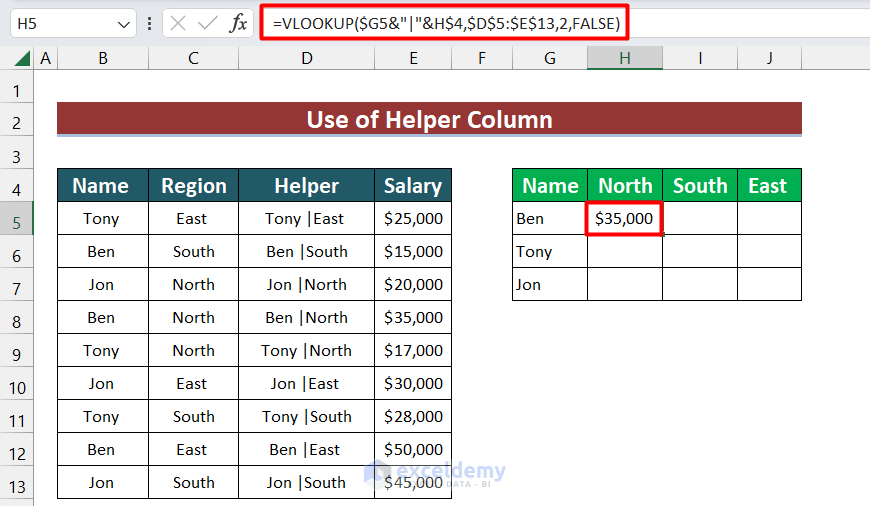Click the $15,000 salary cell
Screen dimensions: 870x506
413,251
